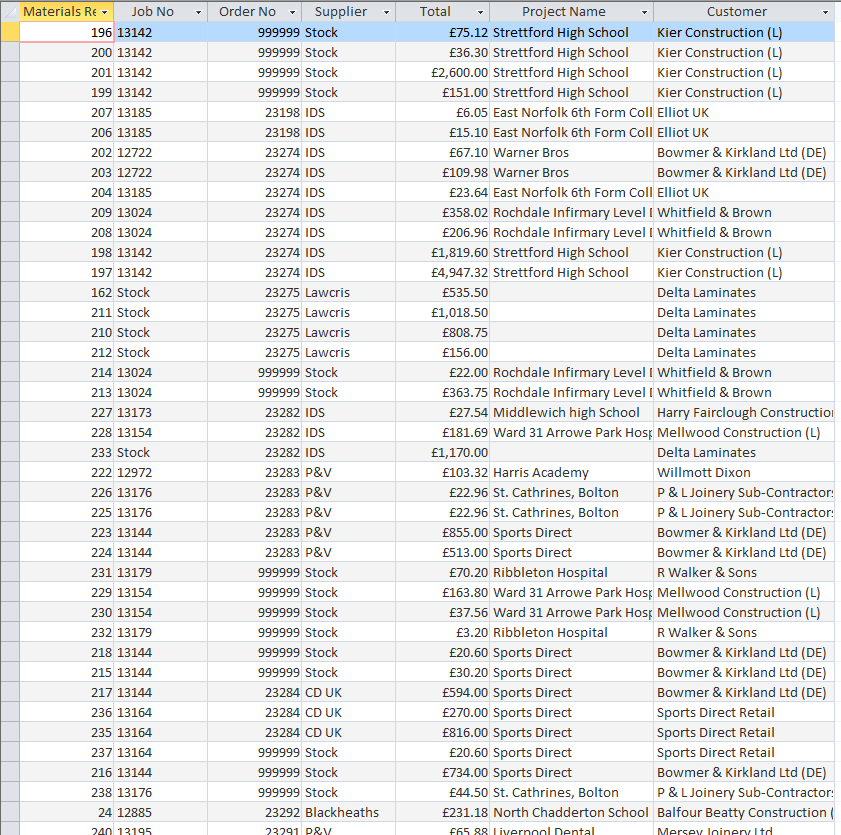Click the £44.50 total cell

point(442,792)
